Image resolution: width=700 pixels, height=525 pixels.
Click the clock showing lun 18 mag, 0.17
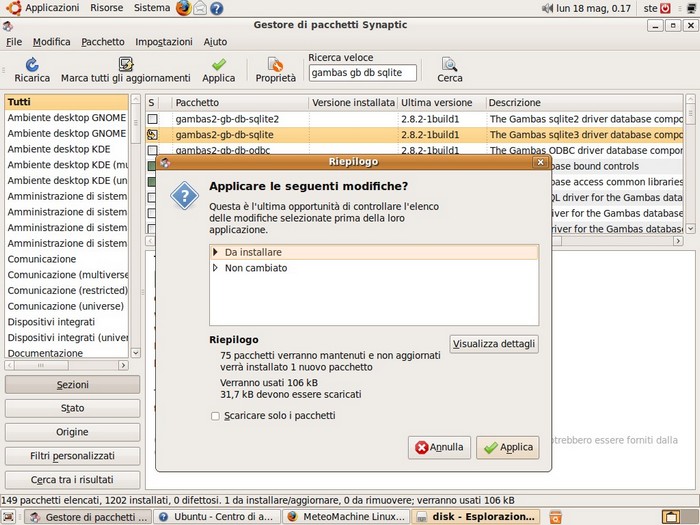pyautogui.click(x=593, y=8)
